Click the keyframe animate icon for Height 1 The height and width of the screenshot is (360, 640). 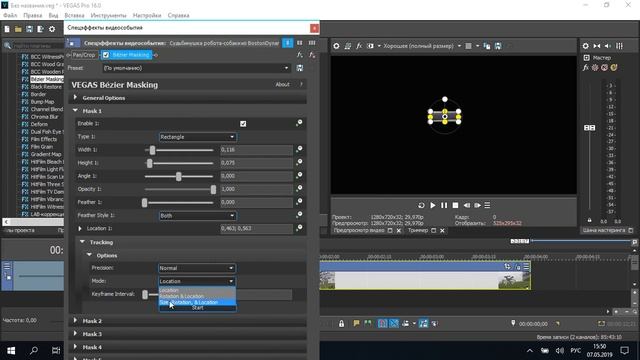[x=299, y=162]
